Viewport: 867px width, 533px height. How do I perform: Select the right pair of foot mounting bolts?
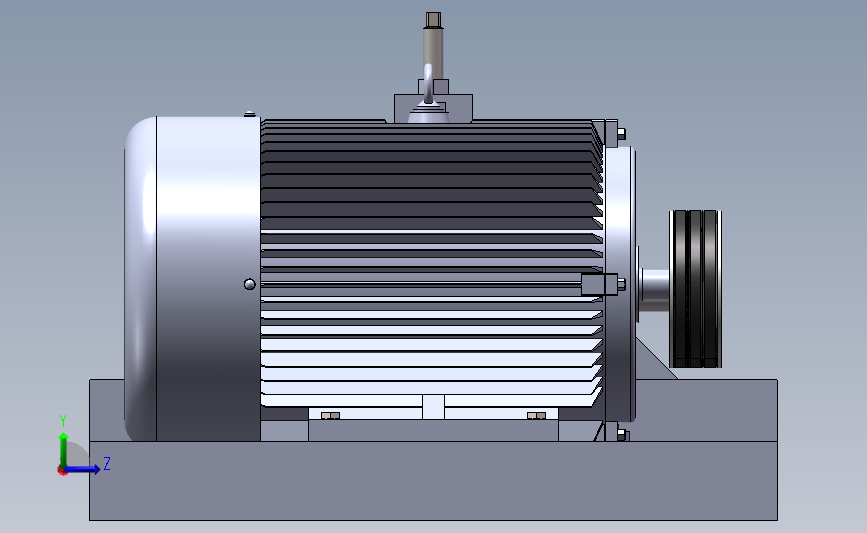point(536,416)
